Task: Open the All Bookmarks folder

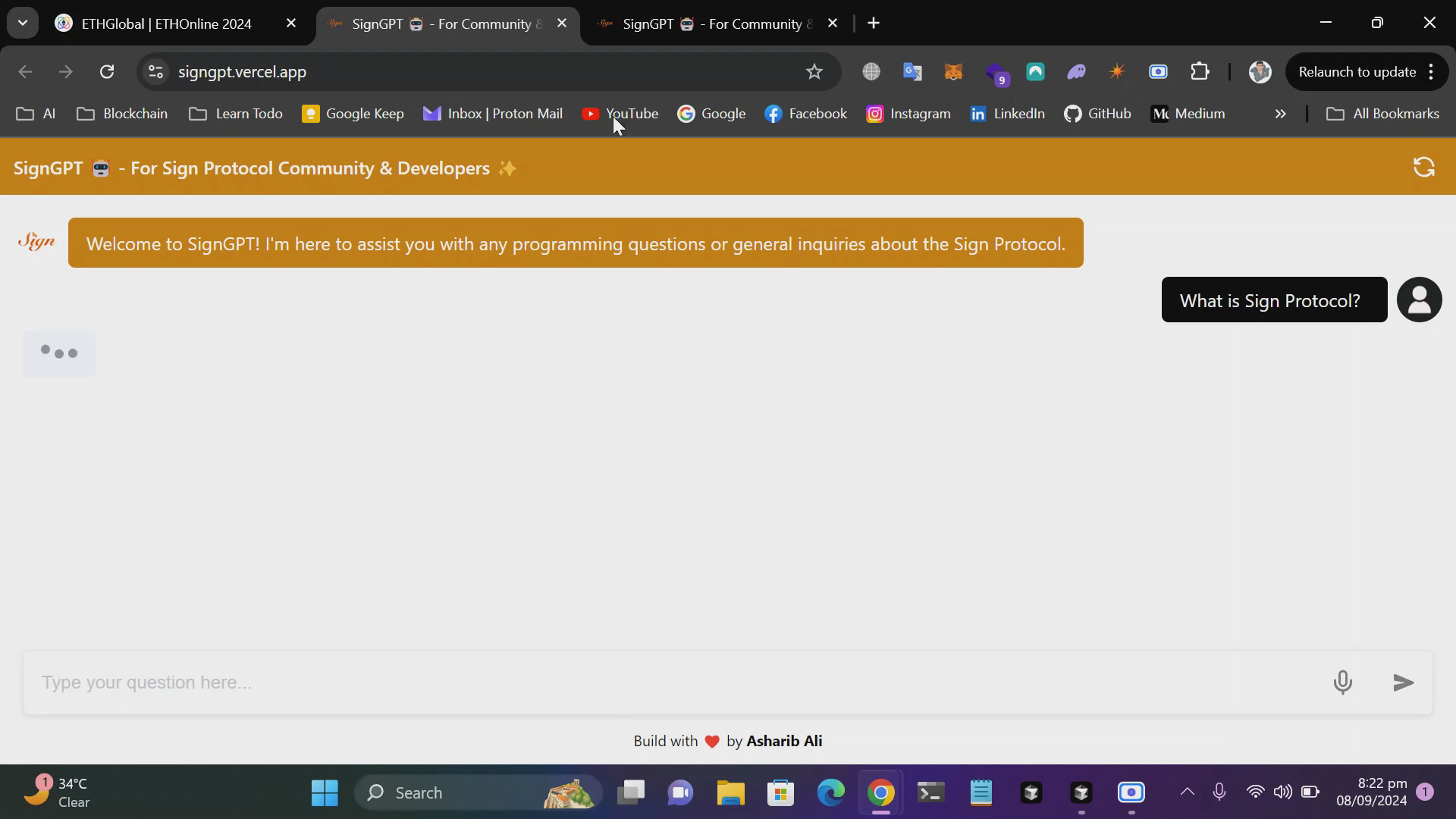Action: coord(1382,114)
